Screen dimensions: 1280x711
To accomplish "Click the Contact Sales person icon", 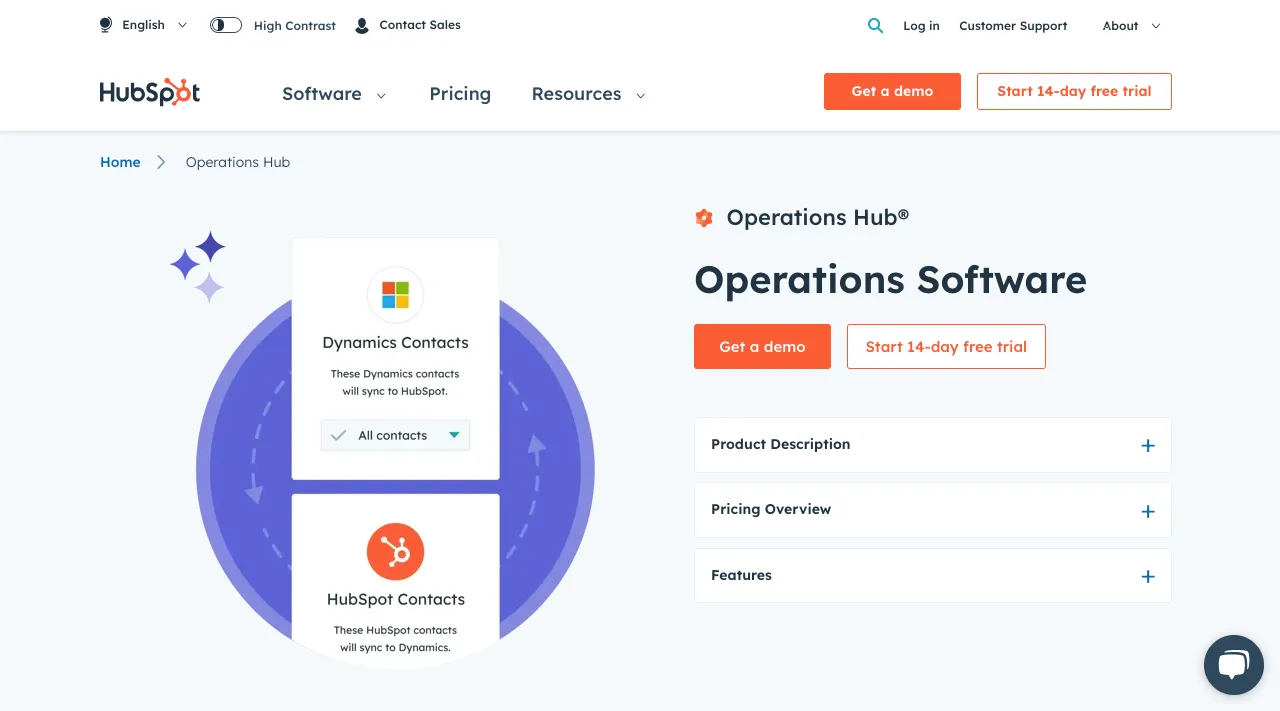I will pyautogui.click(x=362, y=25).
